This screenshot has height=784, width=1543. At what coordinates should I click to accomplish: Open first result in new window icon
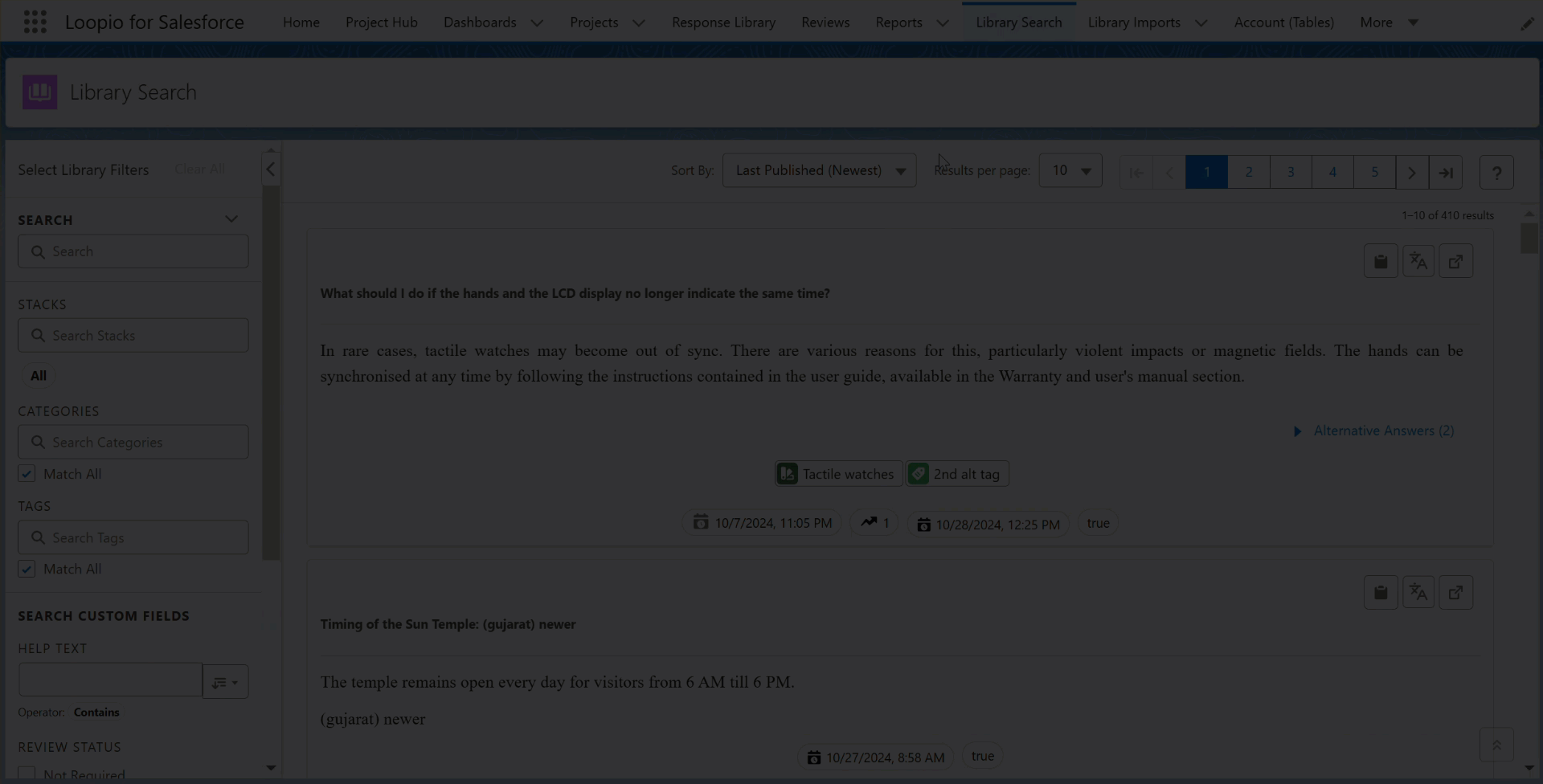click(x=1455, y=262)
